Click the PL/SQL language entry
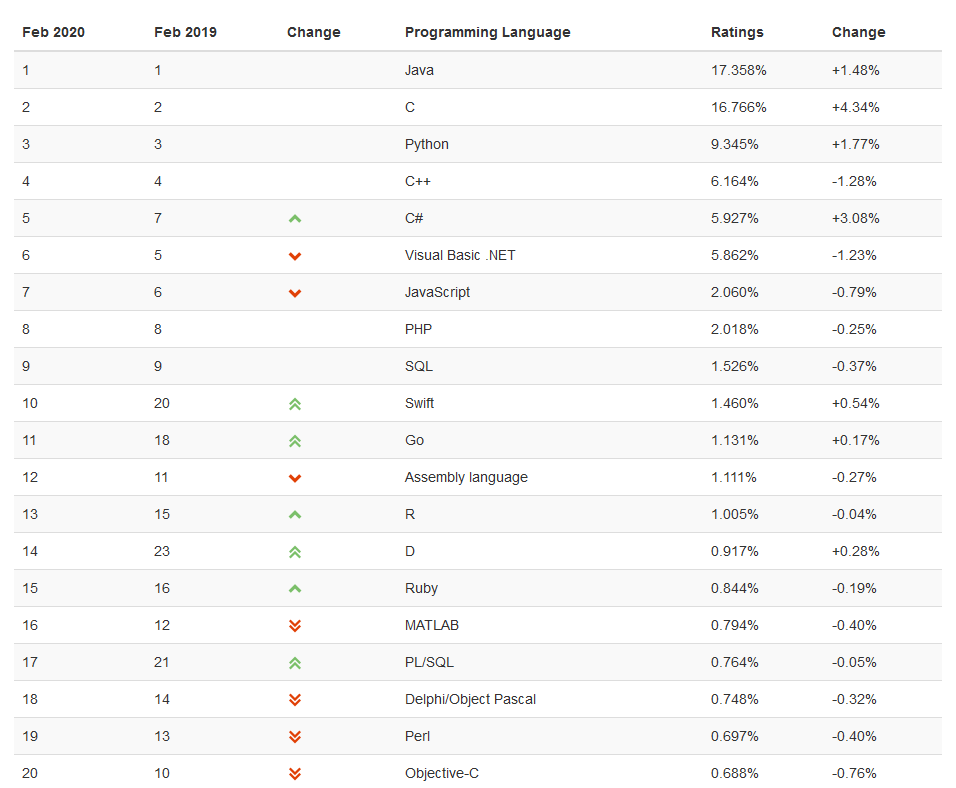The height and width of the screenshot is (788, 956). (429, 662)
